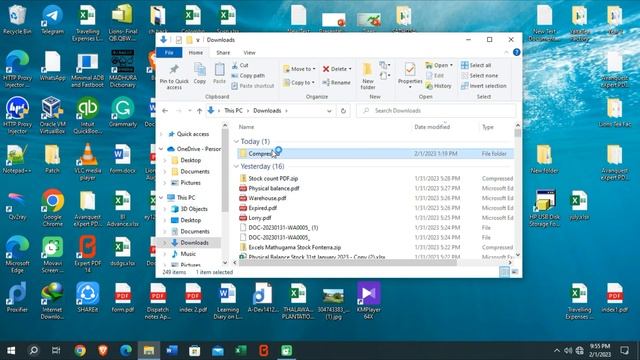Image resolution: width=640 pixels, height=360 pixels.
Task: Sort by Date modified column header
Action: tap(432, 127)
